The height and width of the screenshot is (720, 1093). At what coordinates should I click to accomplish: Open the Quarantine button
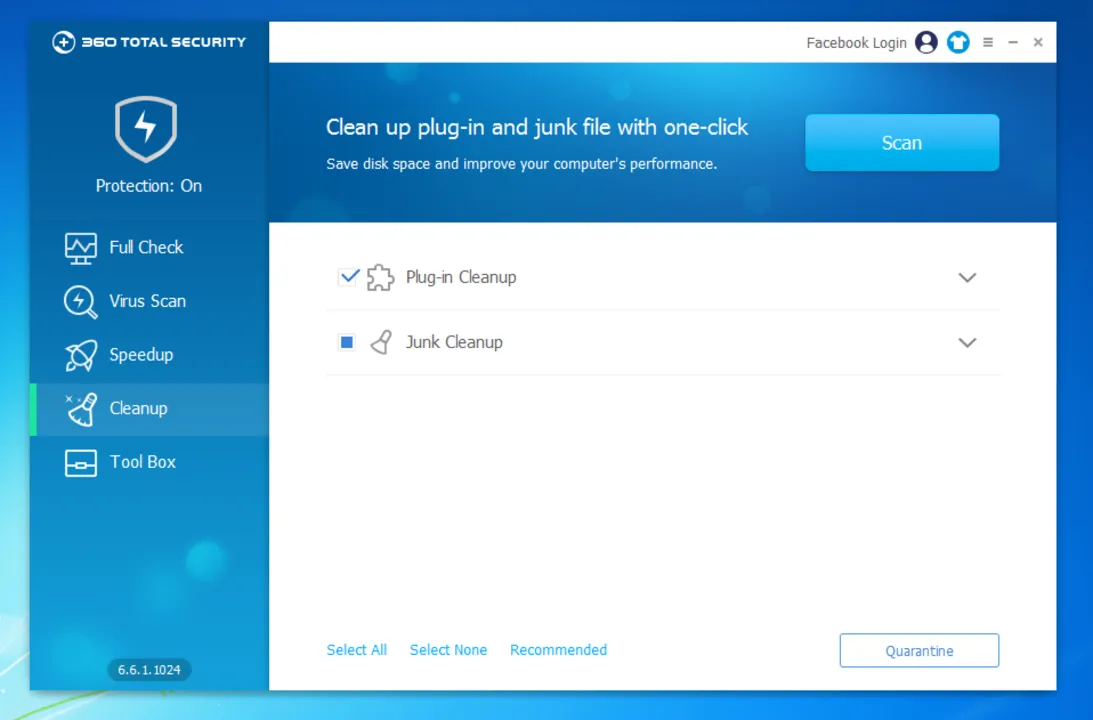(919, 650)
